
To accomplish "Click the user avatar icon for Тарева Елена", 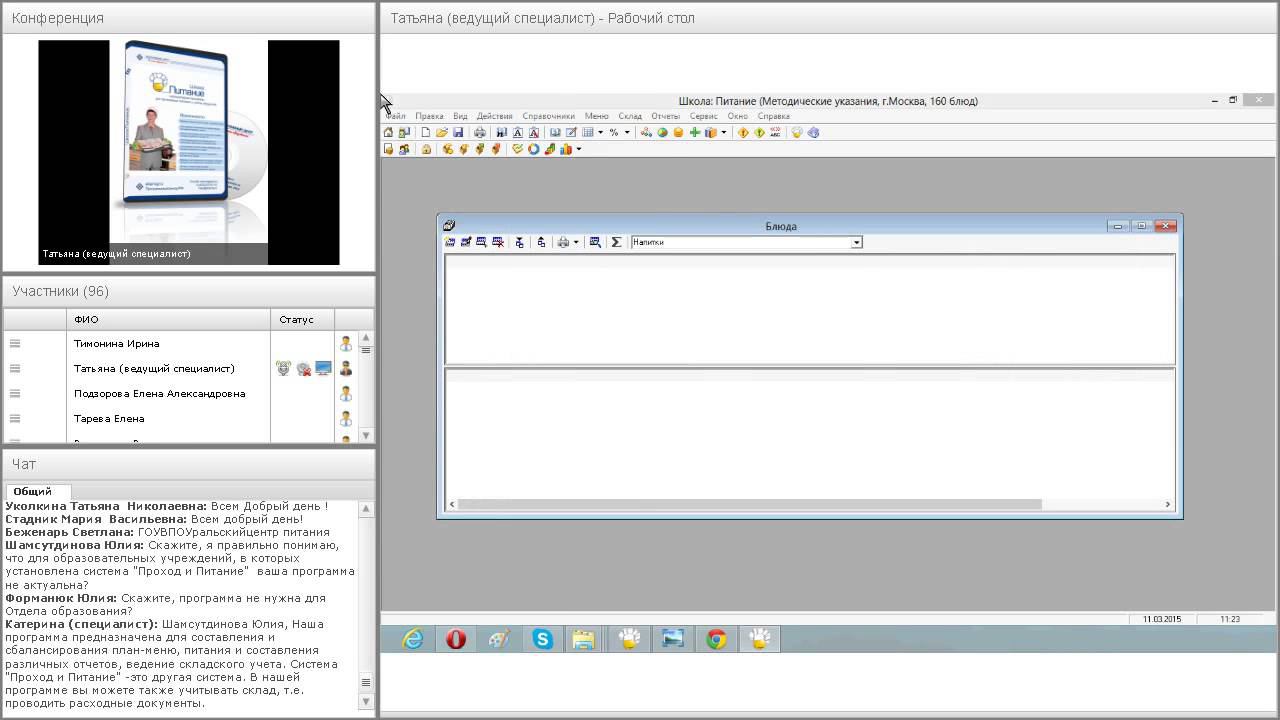I will 346,418.
